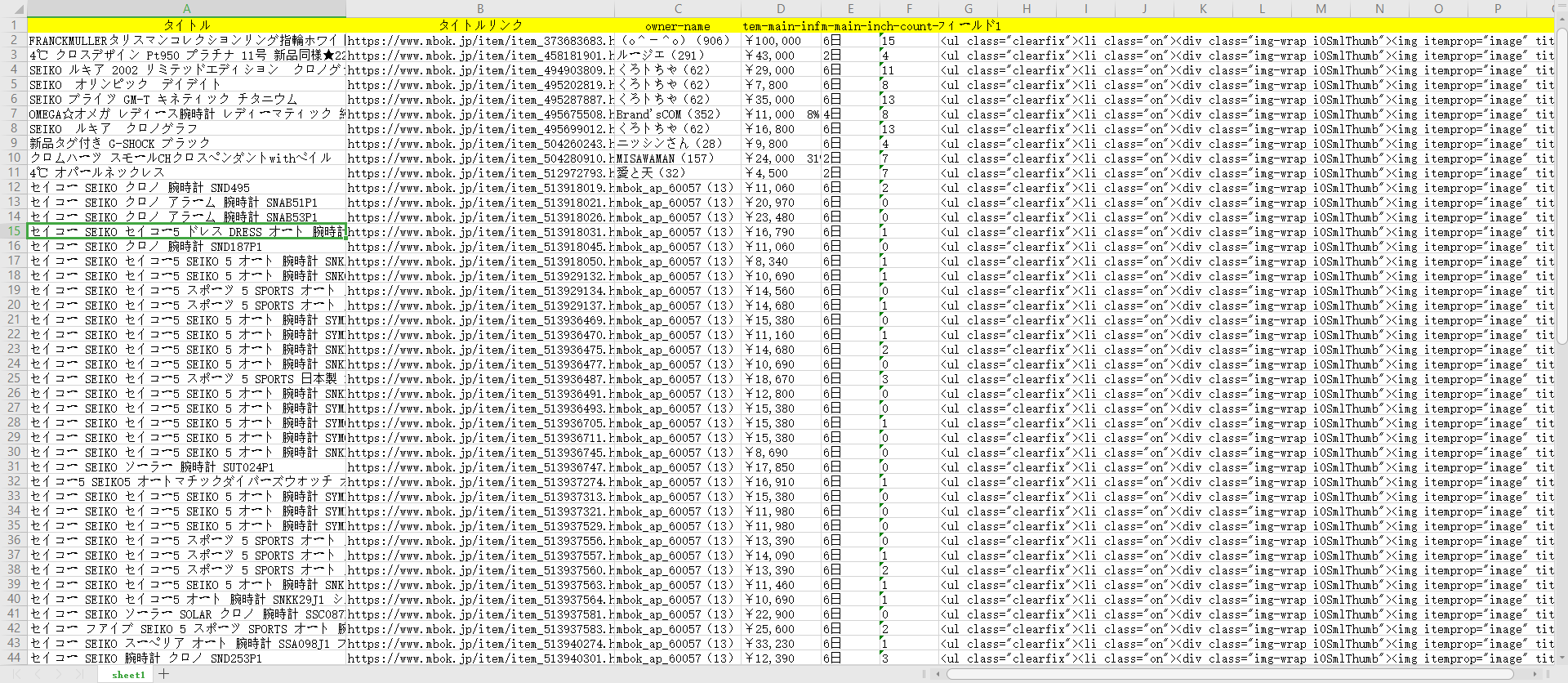Screen dimensions: 1568x683
Task: Go to next sheet using navigation arrow
Action: coord(59,674)
